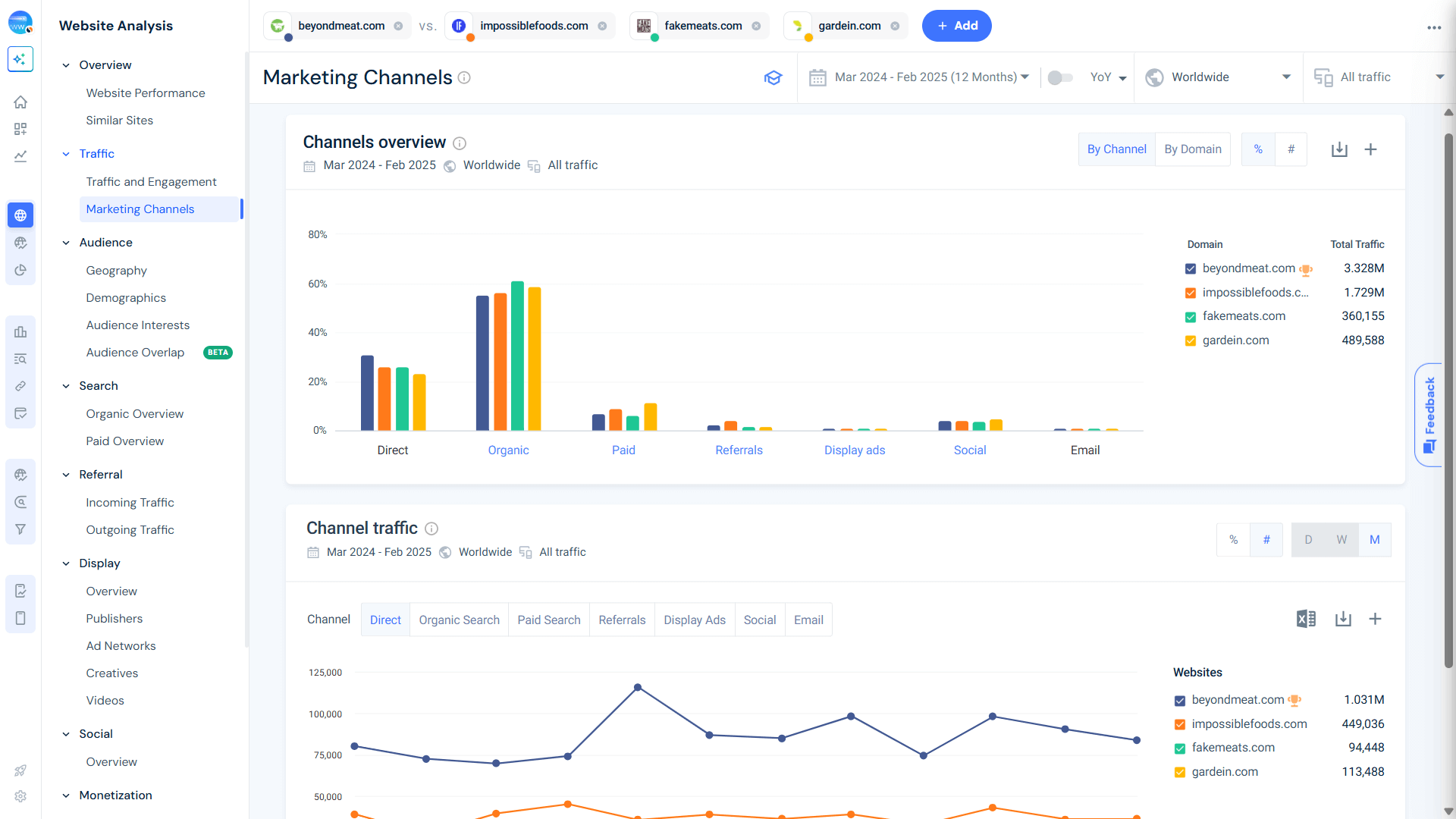Enable the YoY comparison toggle

[x=1060, y=77]
